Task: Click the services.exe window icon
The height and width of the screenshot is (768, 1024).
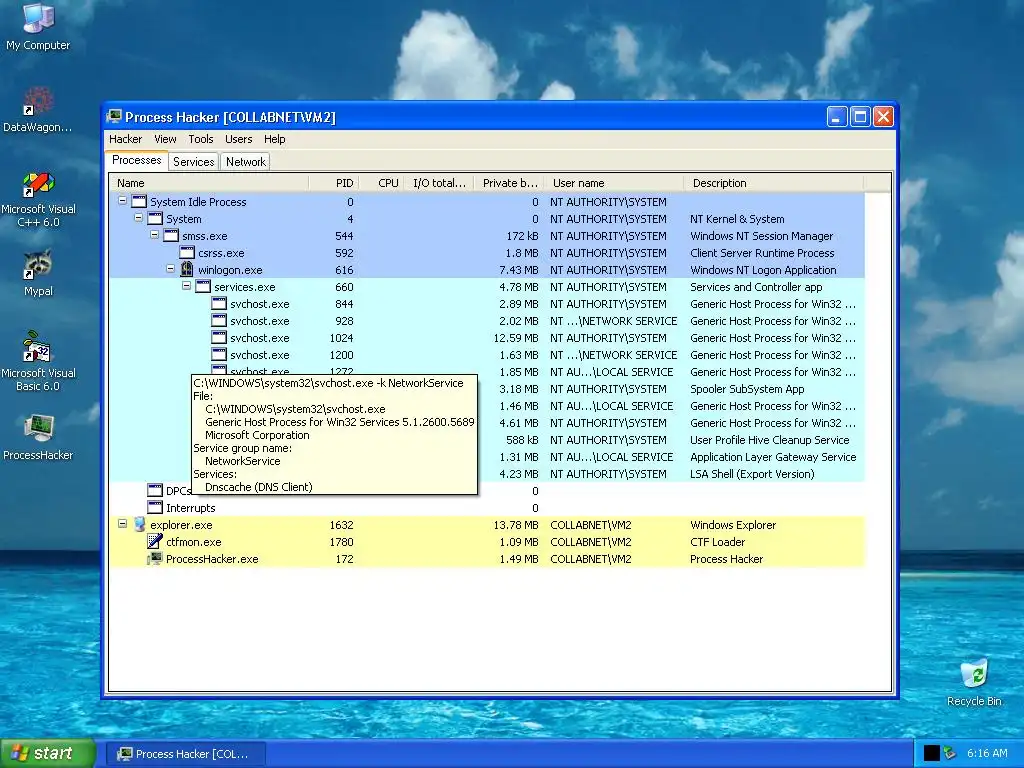Action: pyautogui.click(x=203, y=287)
